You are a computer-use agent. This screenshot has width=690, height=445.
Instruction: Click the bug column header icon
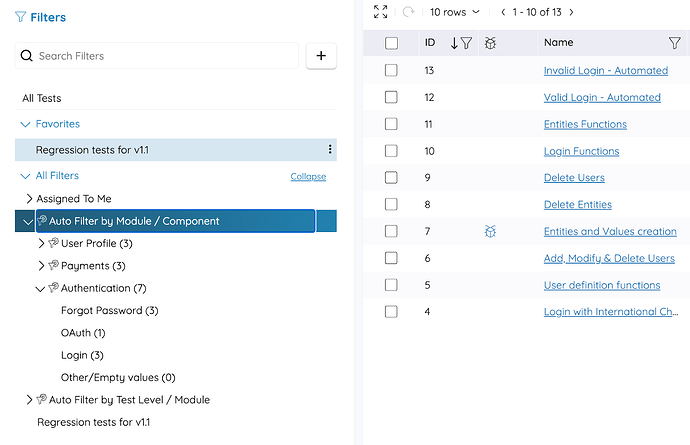coord(490,43)
